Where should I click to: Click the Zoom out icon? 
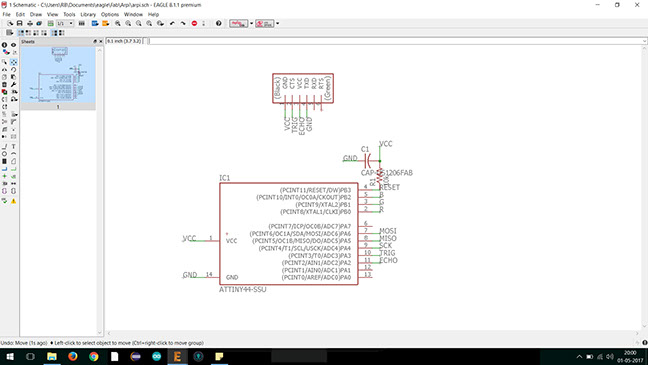click(x=138, y=24)
